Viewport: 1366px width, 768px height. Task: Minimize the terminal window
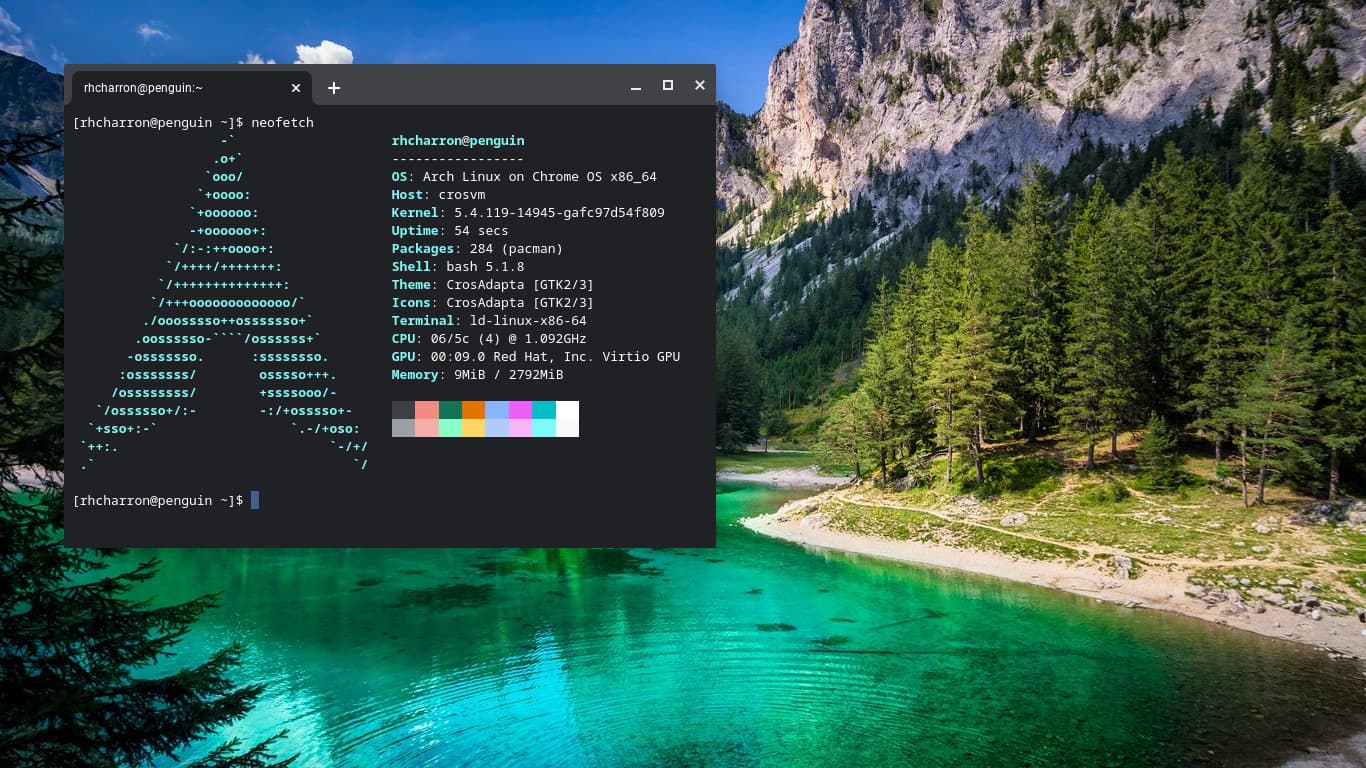tap(636, 86)
